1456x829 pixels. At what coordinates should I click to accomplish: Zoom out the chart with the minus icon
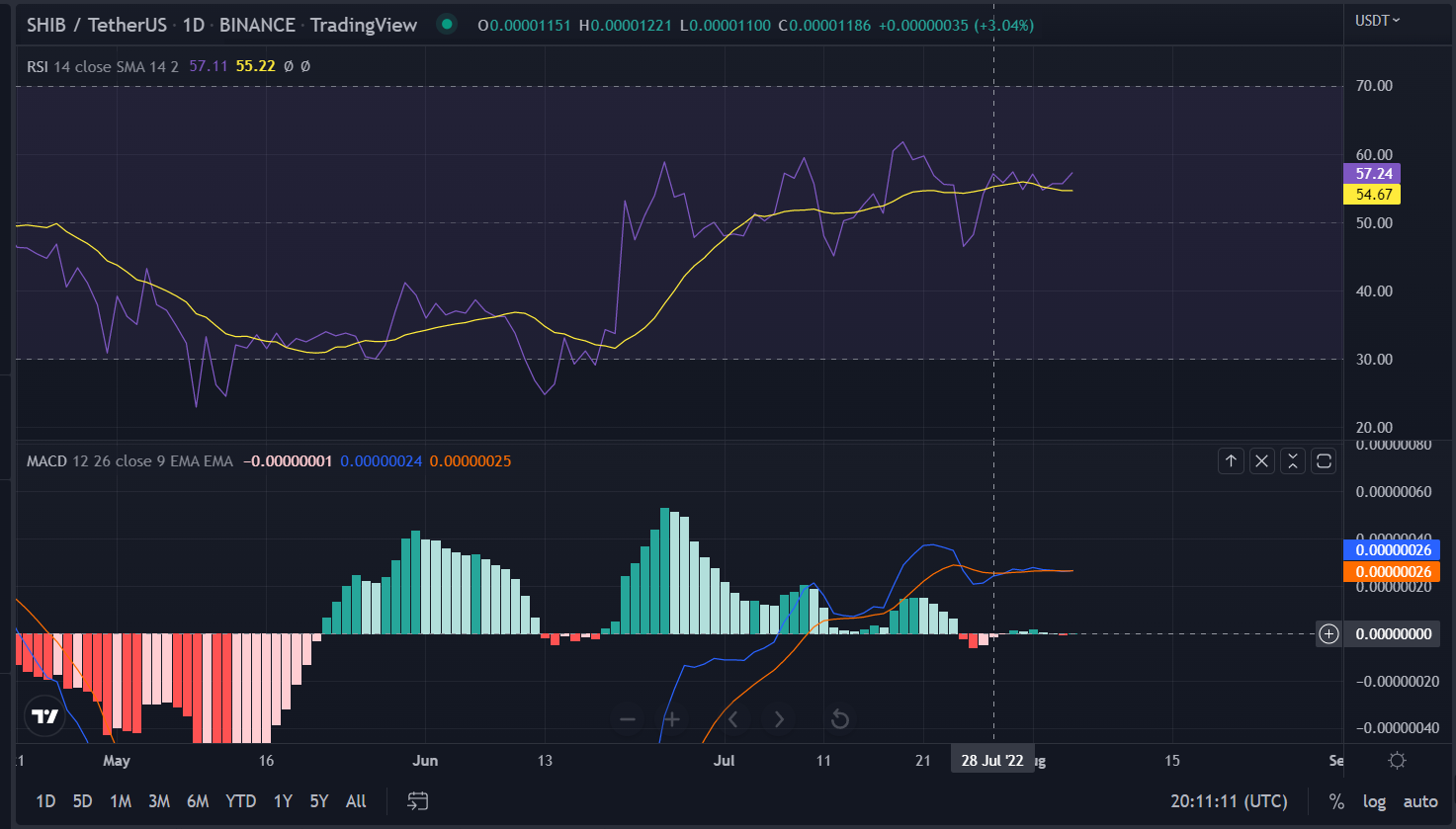click(x=628, y=719)
